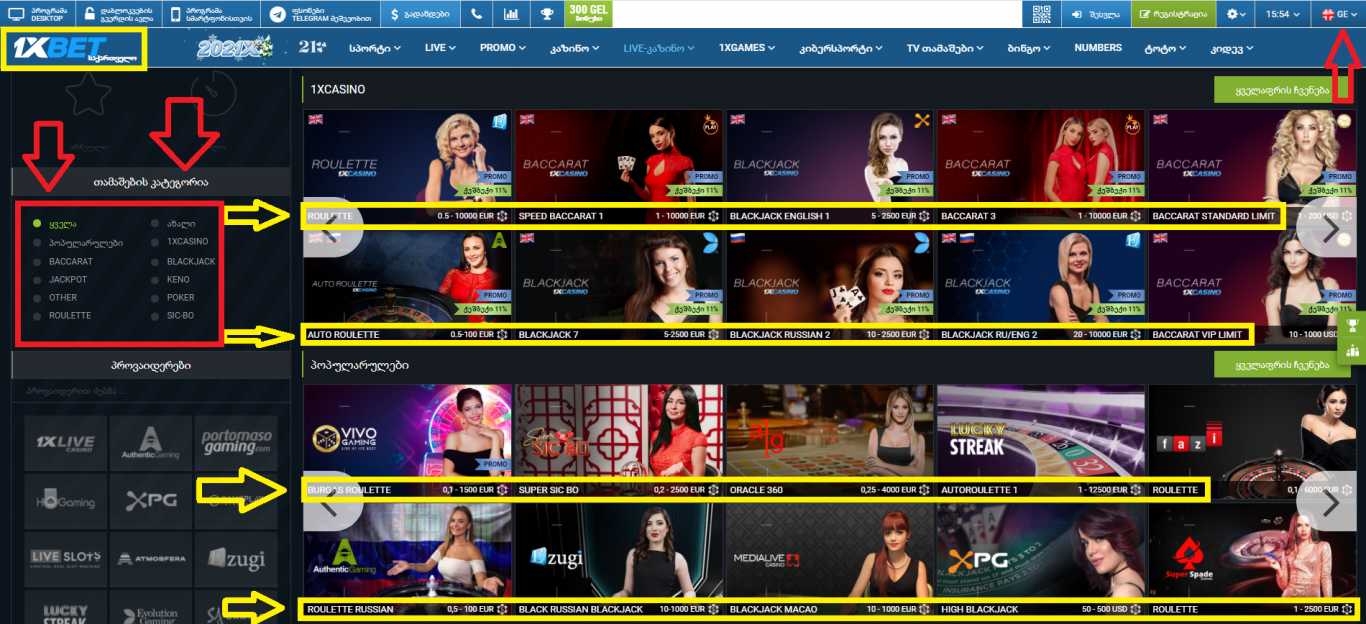Click the phone callback icon
The height and width of the screenshot is (624, 1366).
[x=476, y=14]
